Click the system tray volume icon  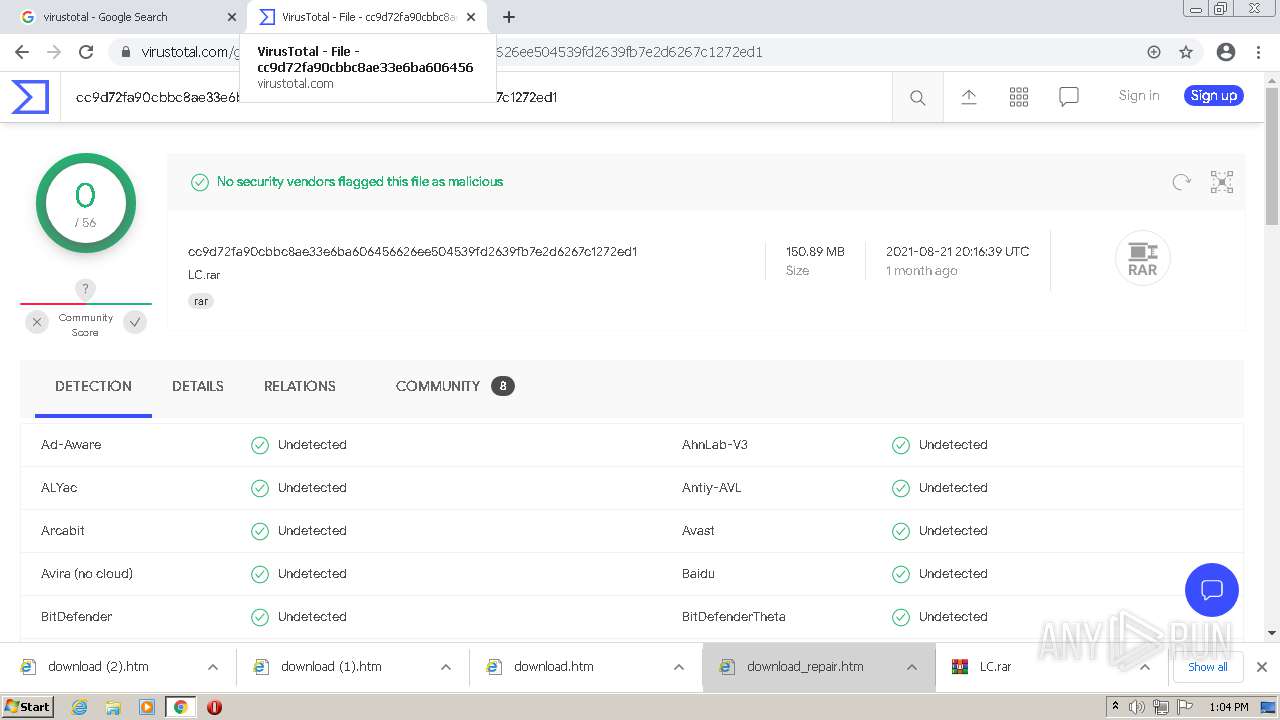tap(1137, 707)
